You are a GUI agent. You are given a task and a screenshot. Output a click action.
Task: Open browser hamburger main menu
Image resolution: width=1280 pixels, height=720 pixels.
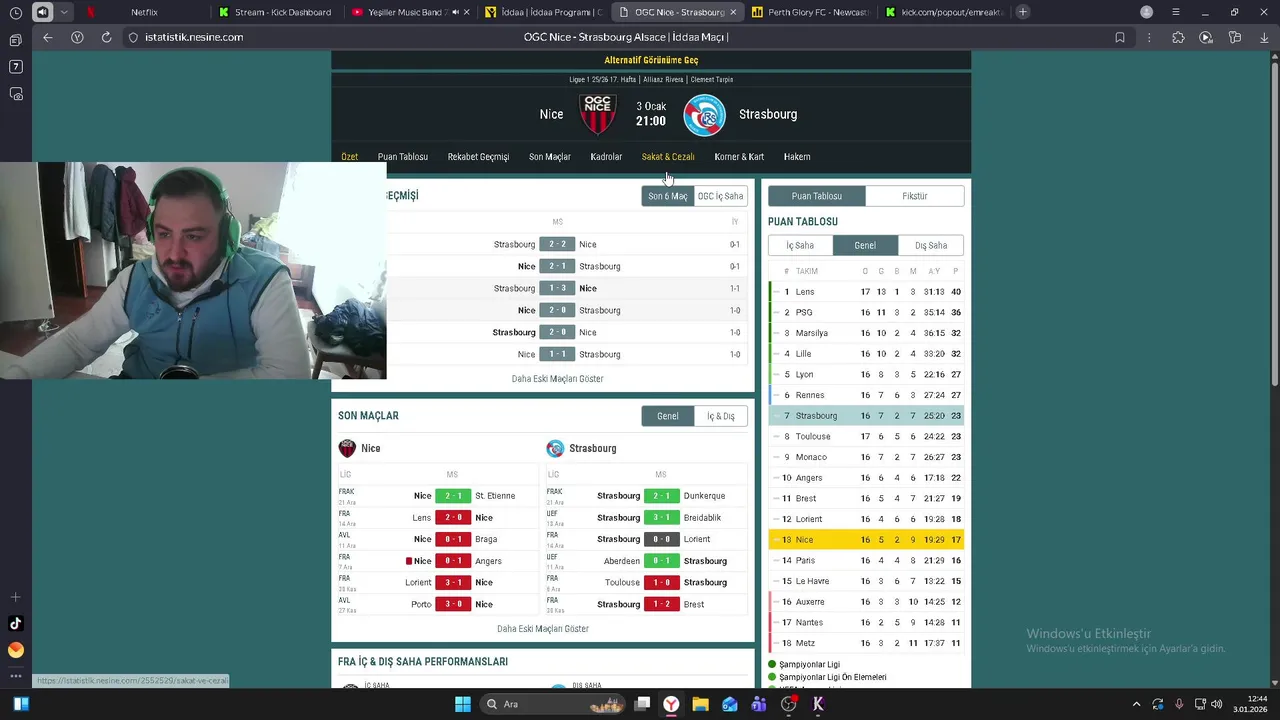1176,12
